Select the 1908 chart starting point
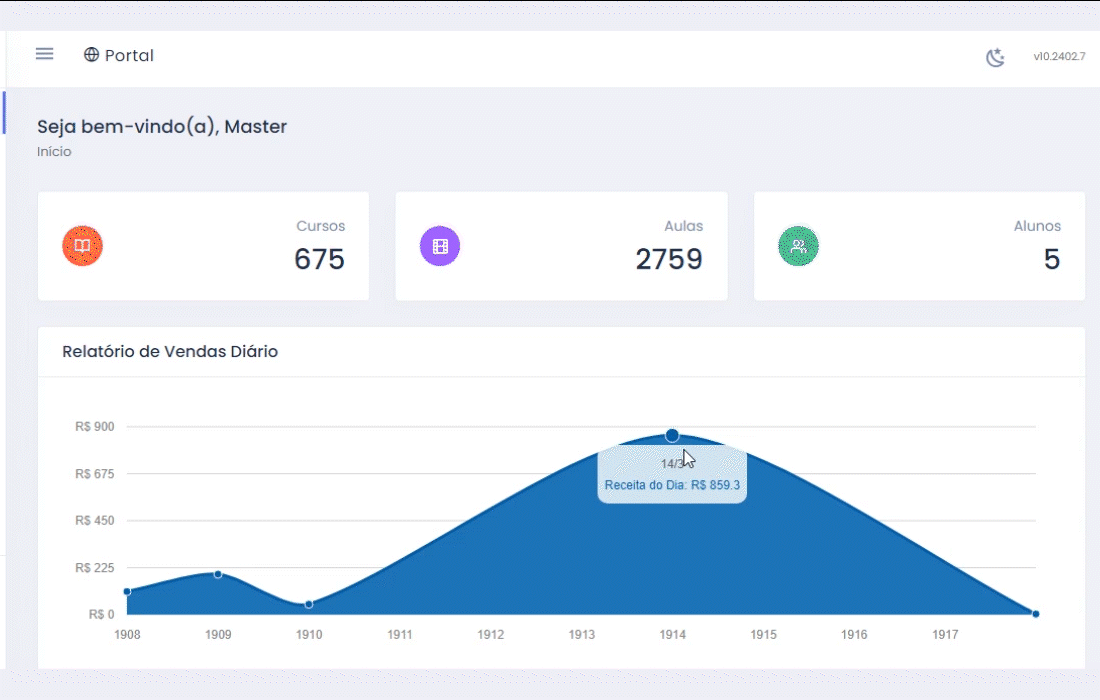This screenshot has height=700, width=1100. click(127, 592)
